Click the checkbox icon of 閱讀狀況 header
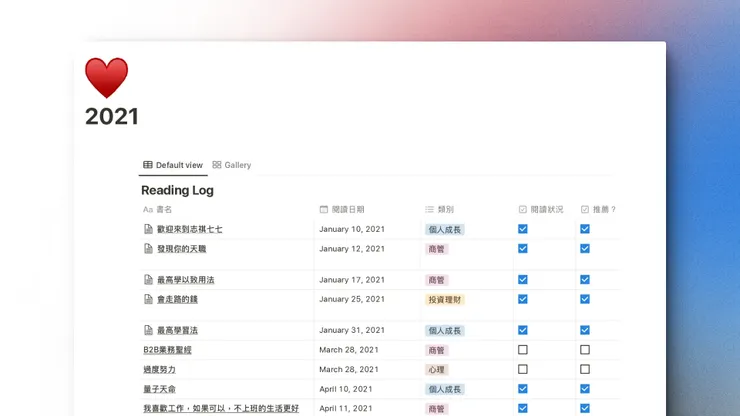The height and width of the screenshot is (416, 740). pyautogui.click(x=522, y=209)
